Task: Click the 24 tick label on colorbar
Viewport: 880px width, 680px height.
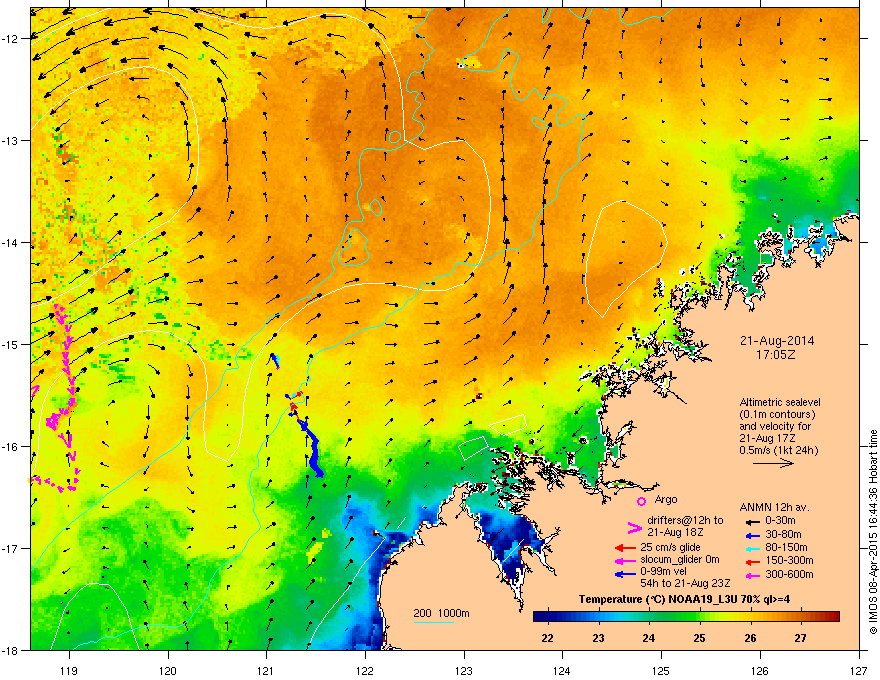Action: [649, 638]
